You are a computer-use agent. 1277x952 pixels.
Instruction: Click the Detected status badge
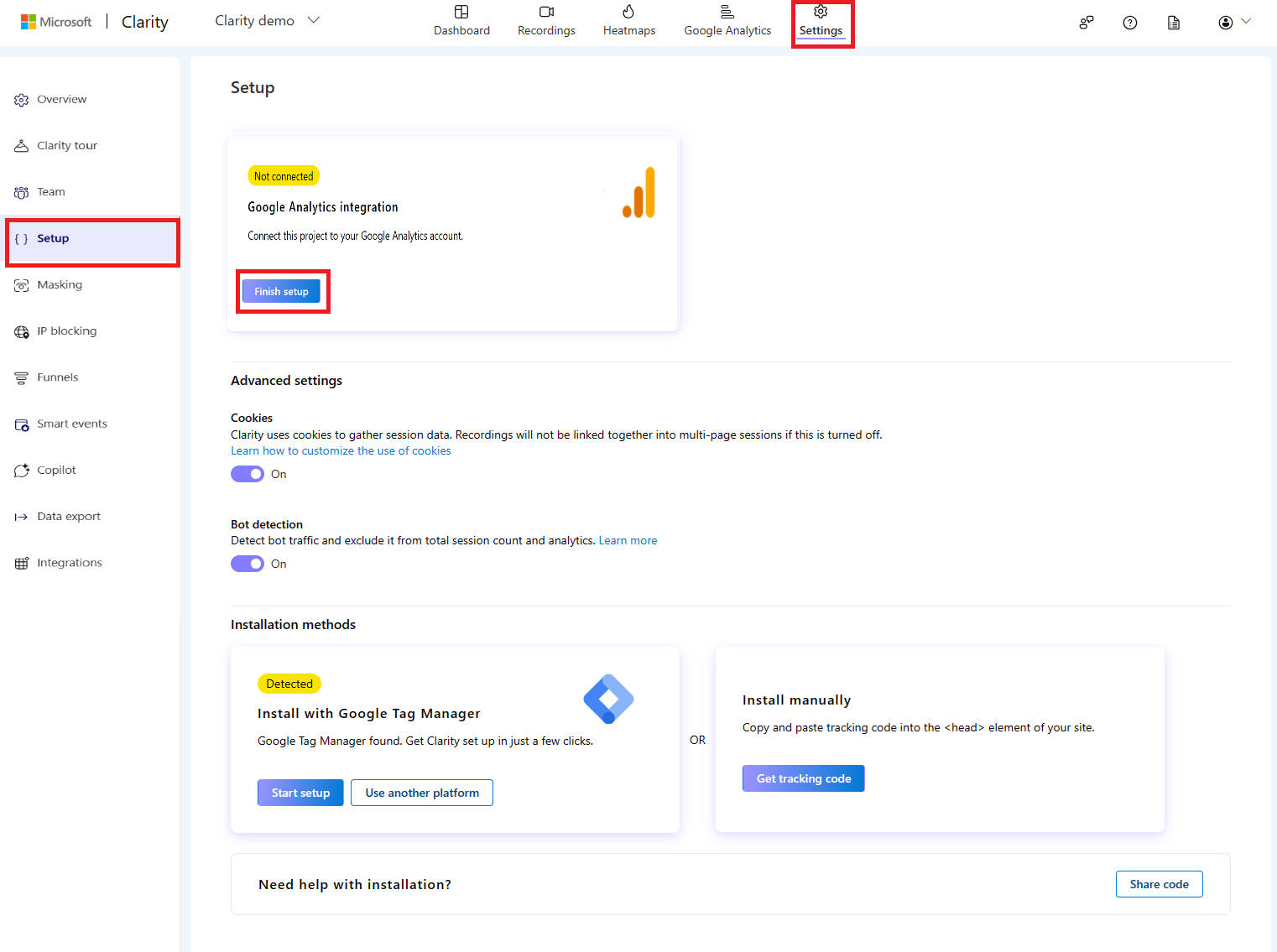(x=289, y=684)
